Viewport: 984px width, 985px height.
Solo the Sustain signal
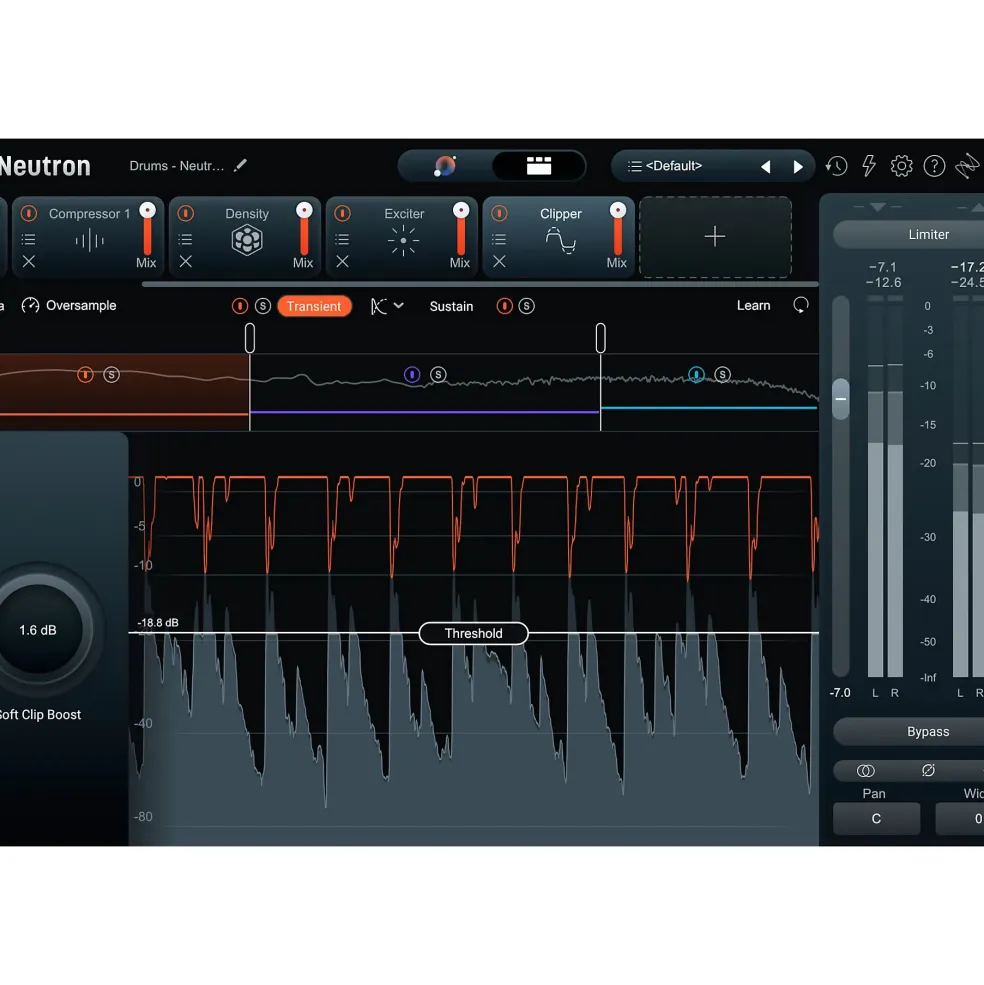pyautogui.click(x=527, y=306)
